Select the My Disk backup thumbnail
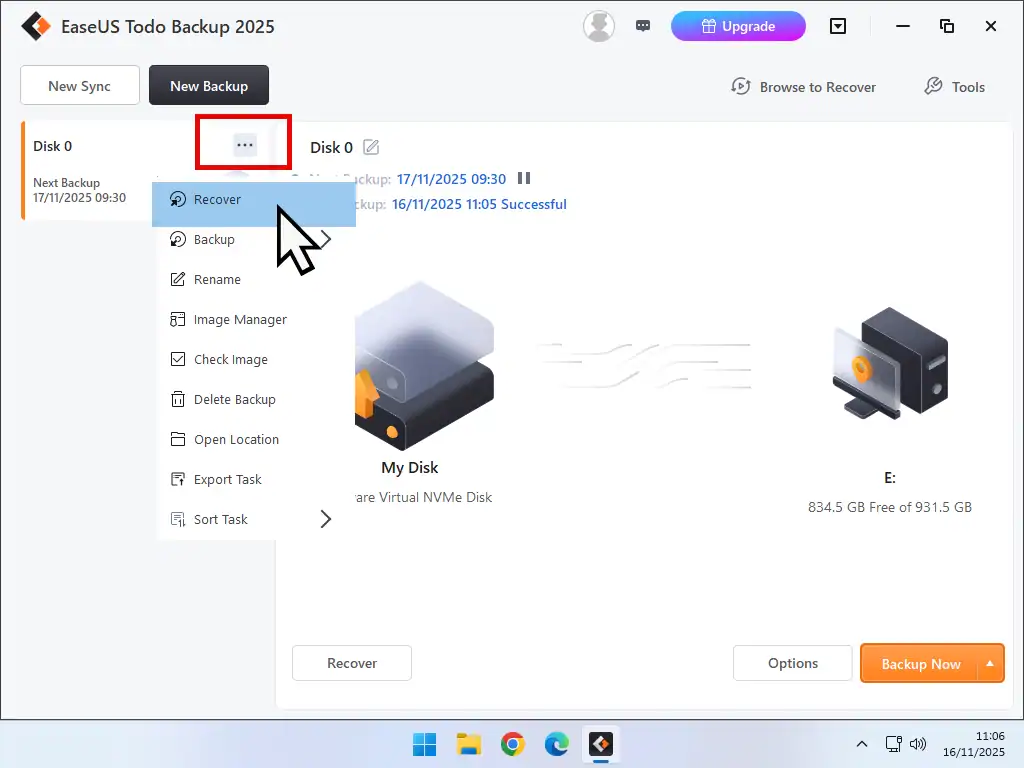 423,365
